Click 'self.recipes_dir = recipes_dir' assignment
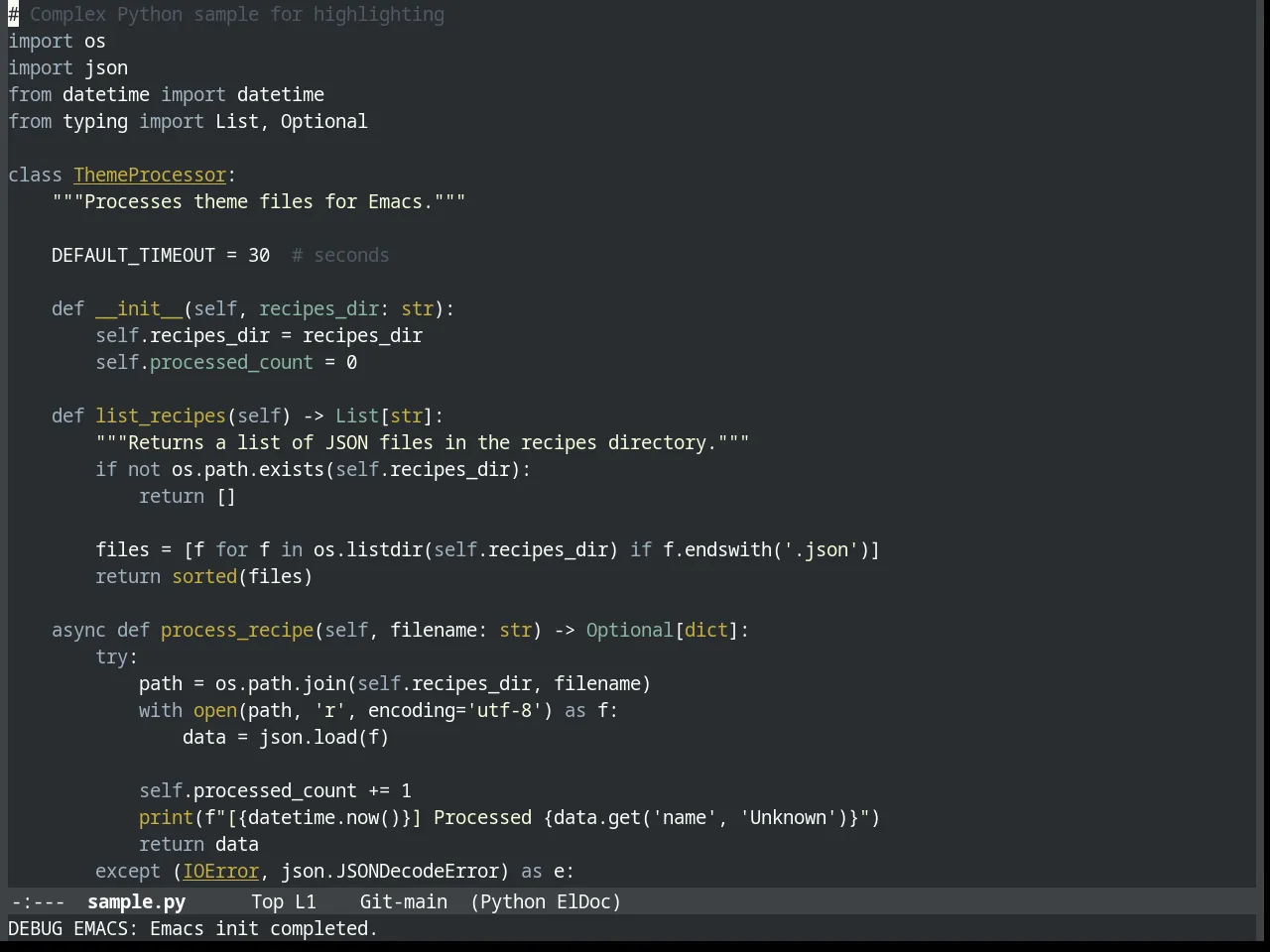The height and width of the screenshot is (952, 1270). click(259, 335)
